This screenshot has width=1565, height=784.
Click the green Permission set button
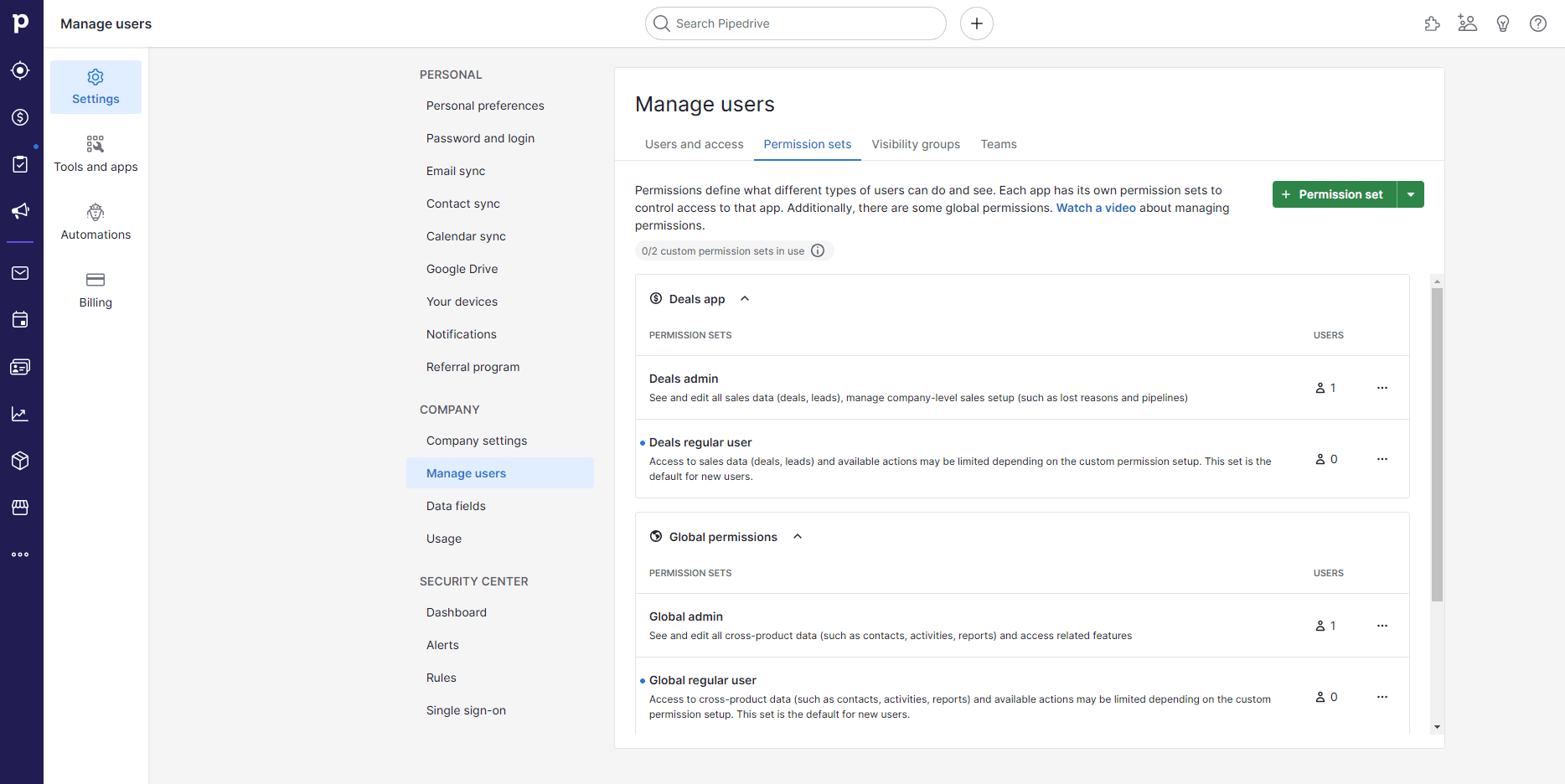(1334, 194)
